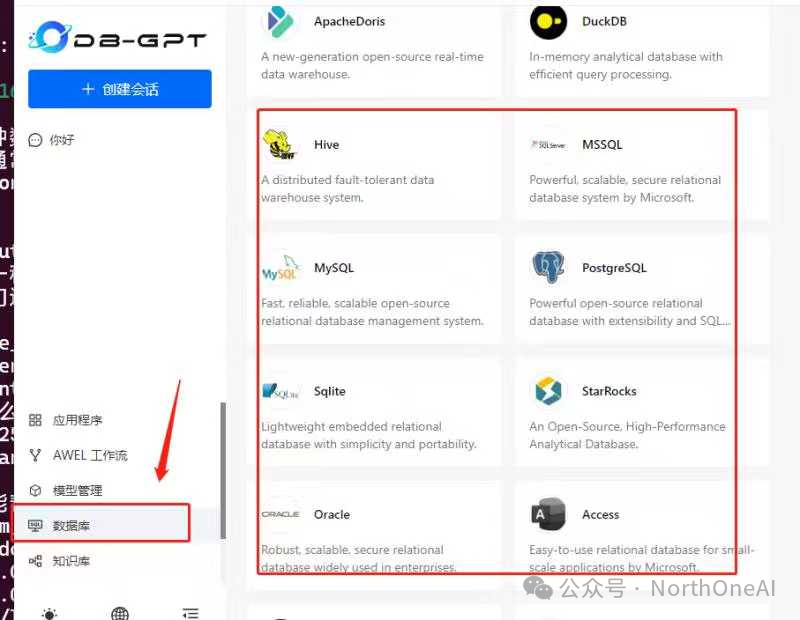The image size is (800, 620).
Task: Select the Access card title
Action: coord(601,514)
